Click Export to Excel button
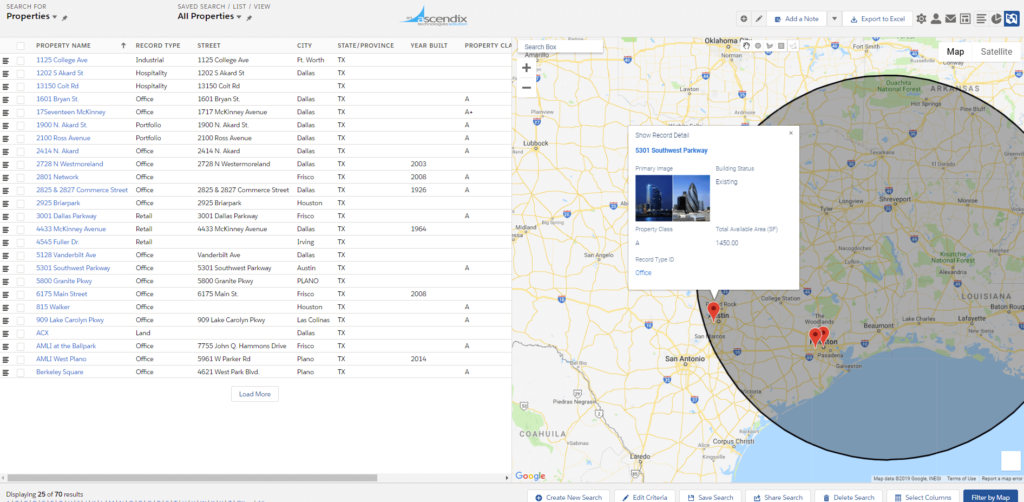 877,19
